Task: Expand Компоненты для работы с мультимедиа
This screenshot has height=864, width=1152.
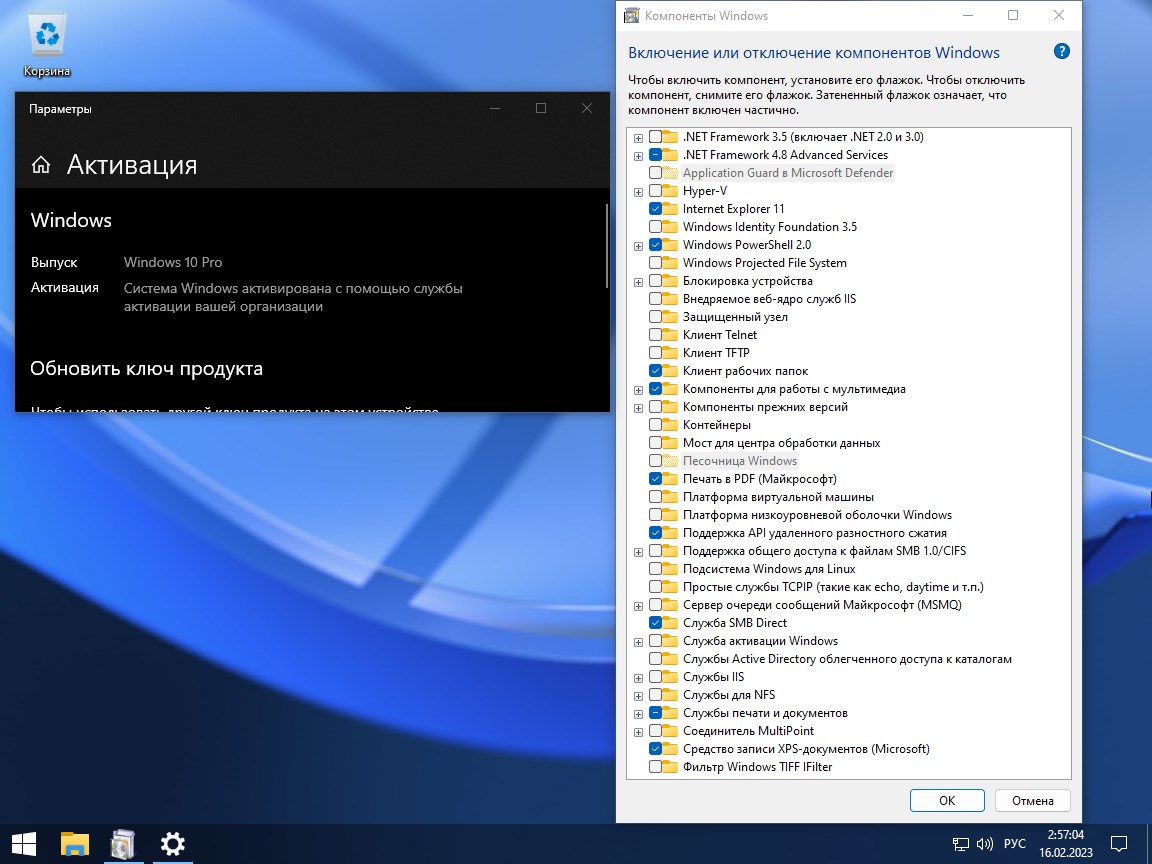Action: (x=638, y=389)
